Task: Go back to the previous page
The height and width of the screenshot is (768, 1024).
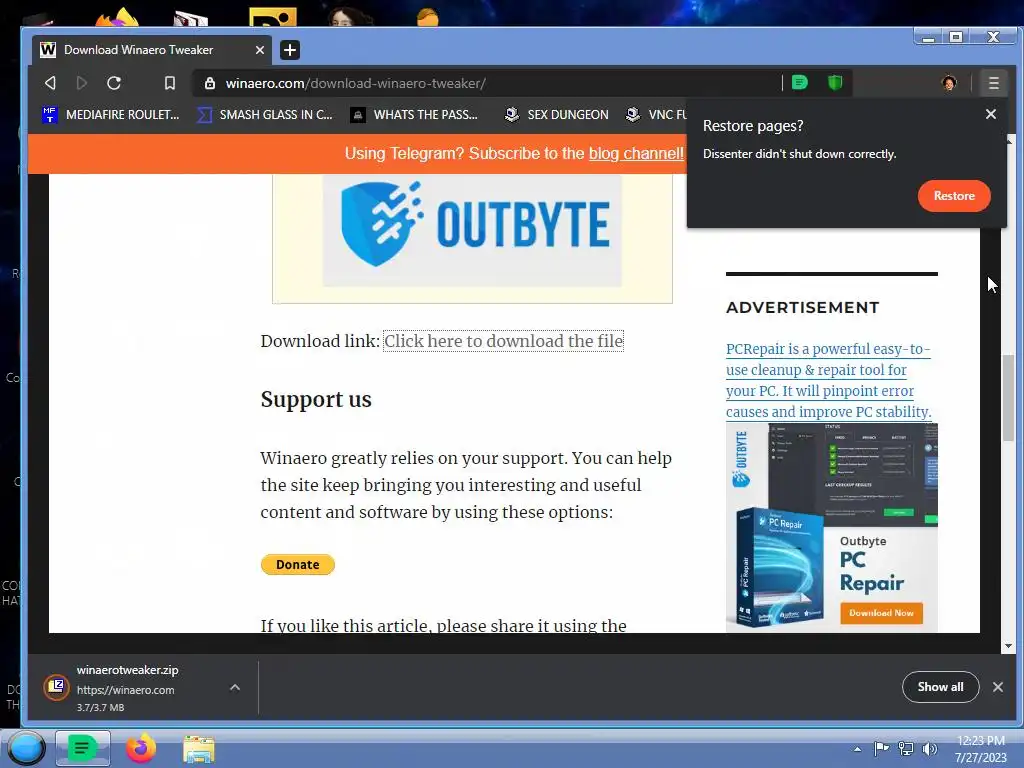Action: [x=50, y=83]
